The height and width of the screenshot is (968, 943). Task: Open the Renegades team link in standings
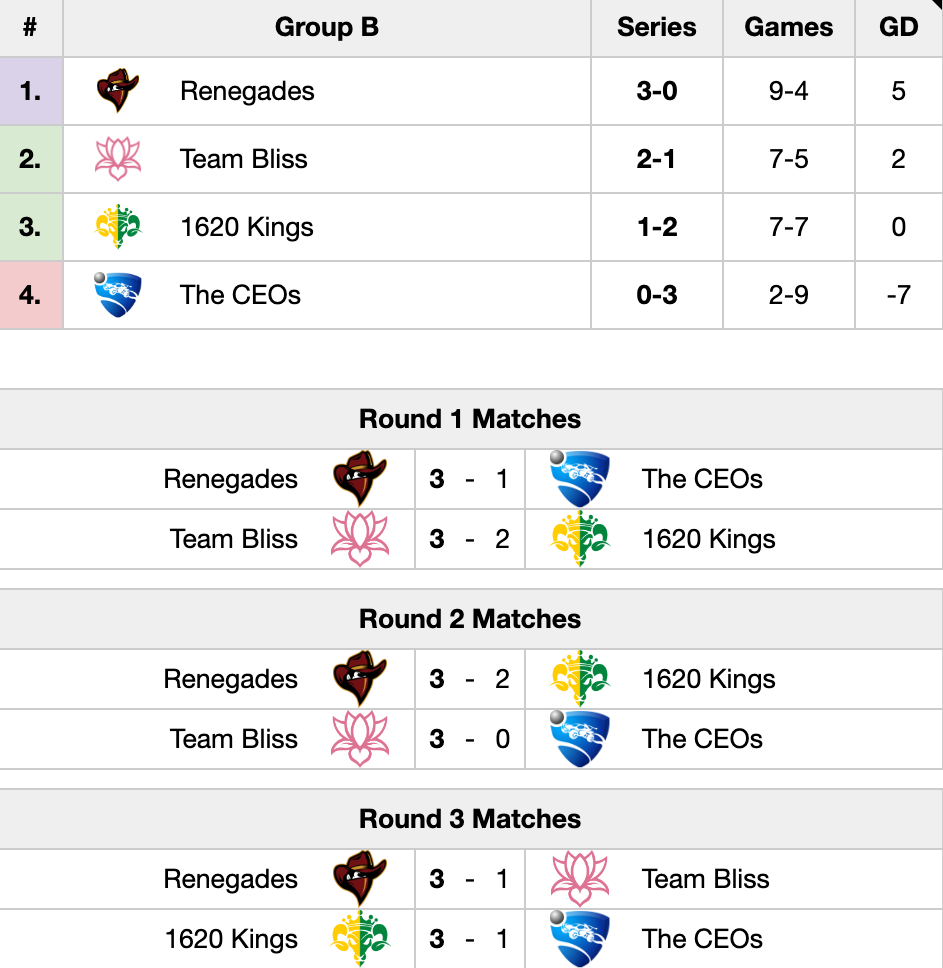tap(247, 91)
